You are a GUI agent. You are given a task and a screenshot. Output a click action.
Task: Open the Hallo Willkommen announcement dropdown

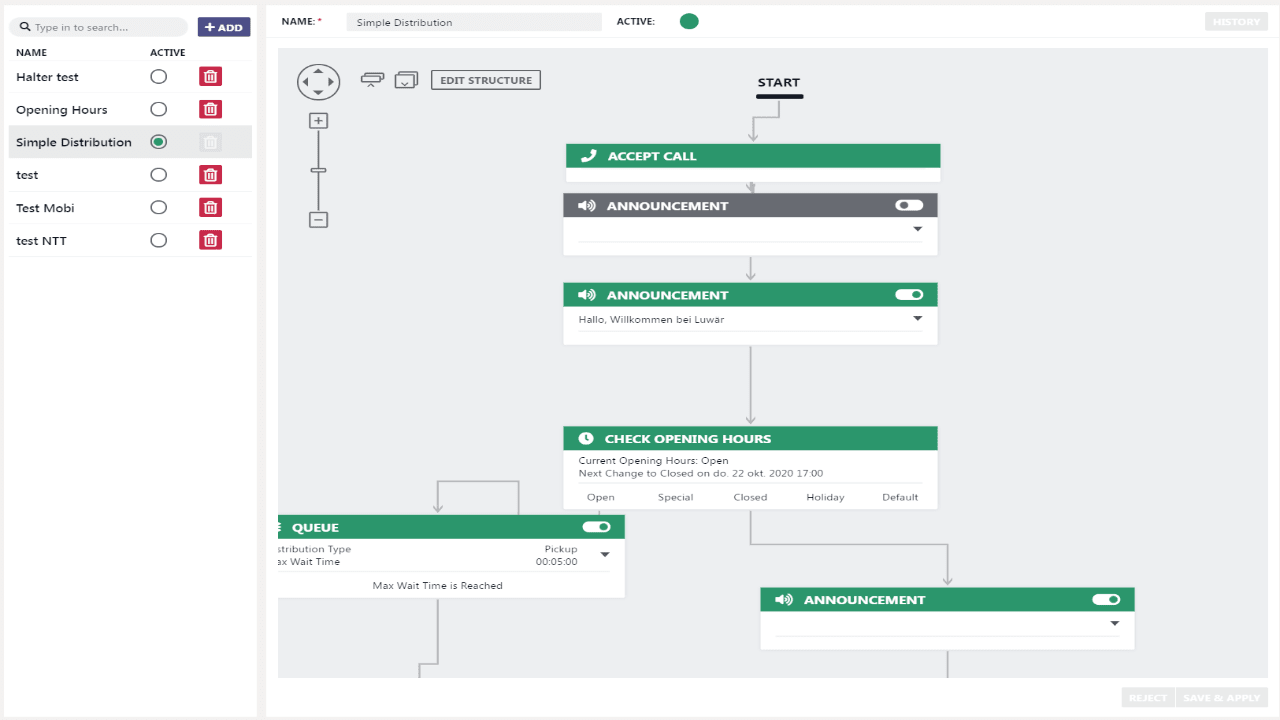point(918,320)
